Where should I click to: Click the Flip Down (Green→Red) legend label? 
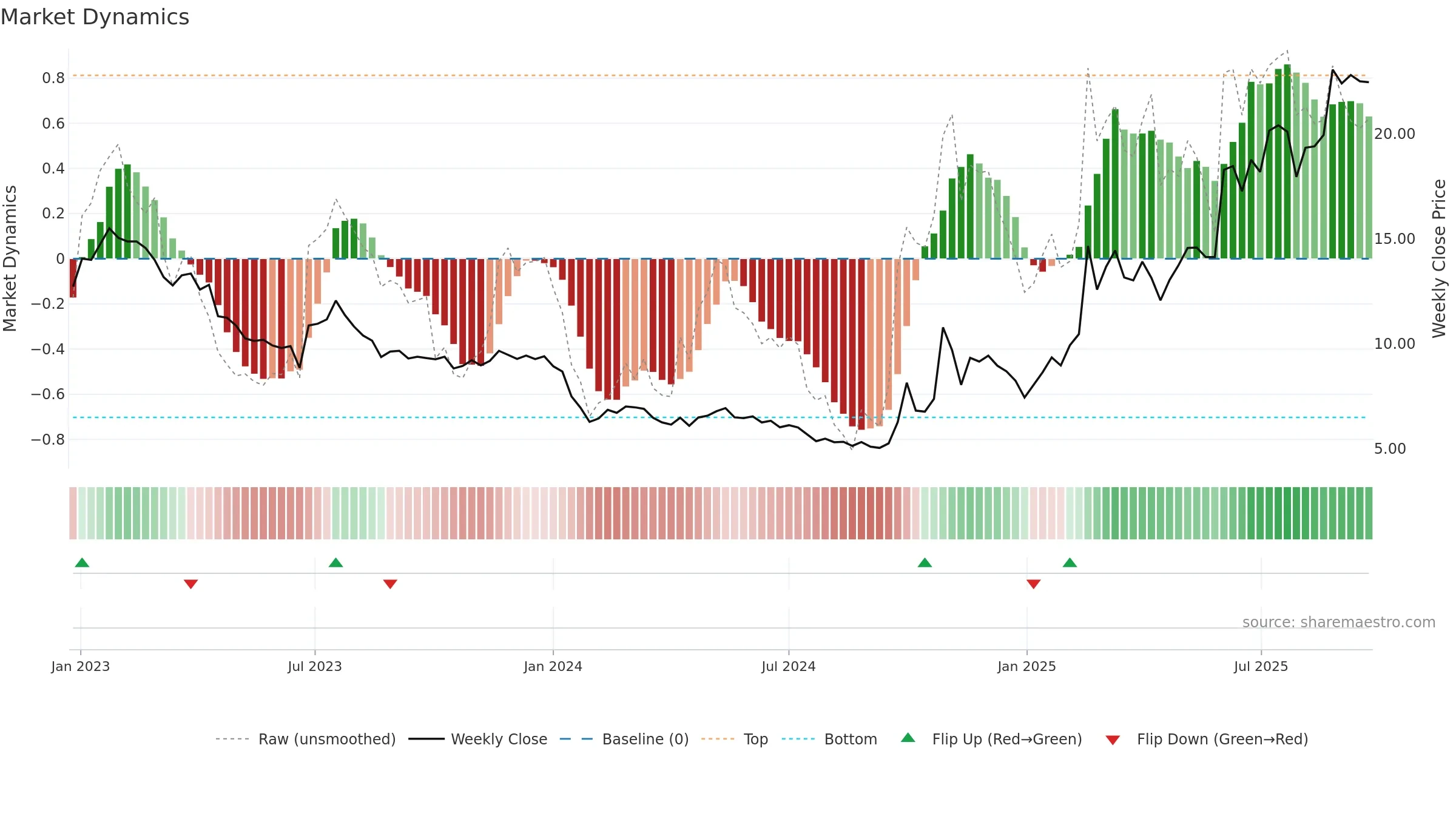point(1222,739)
